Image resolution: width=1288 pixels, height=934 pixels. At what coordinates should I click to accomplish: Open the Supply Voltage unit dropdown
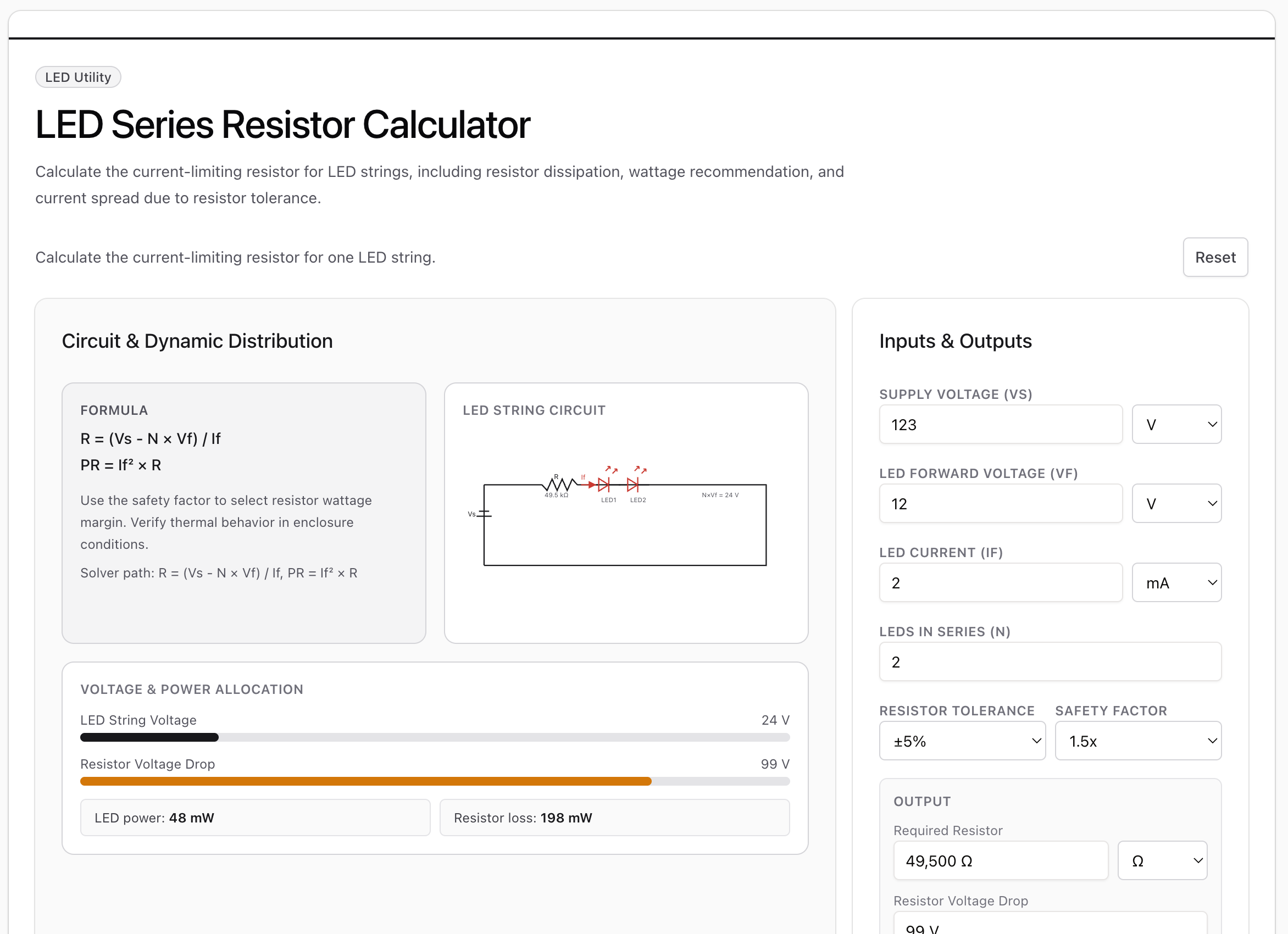(x=1176, y=424)
